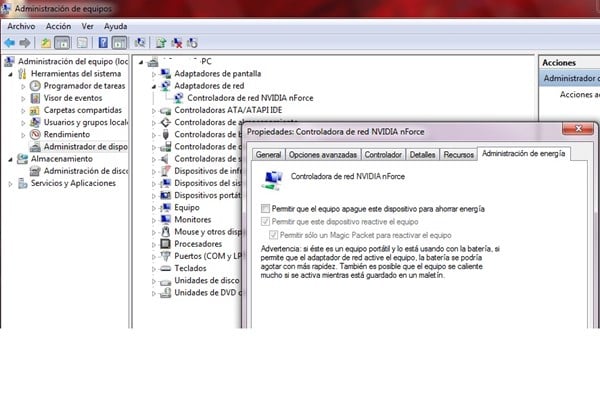Viewport: 600px width, 415px height.
Task: Click the Servicios y Aplicaciones icon
Action: click(x=23, y=183)
